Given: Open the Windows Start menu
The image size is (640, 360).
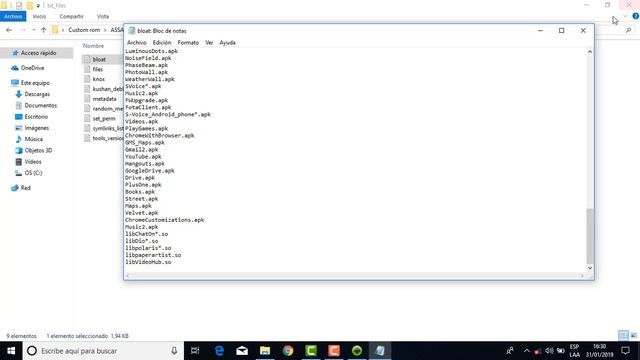Looking at the screenshot, I should (11, 351).
